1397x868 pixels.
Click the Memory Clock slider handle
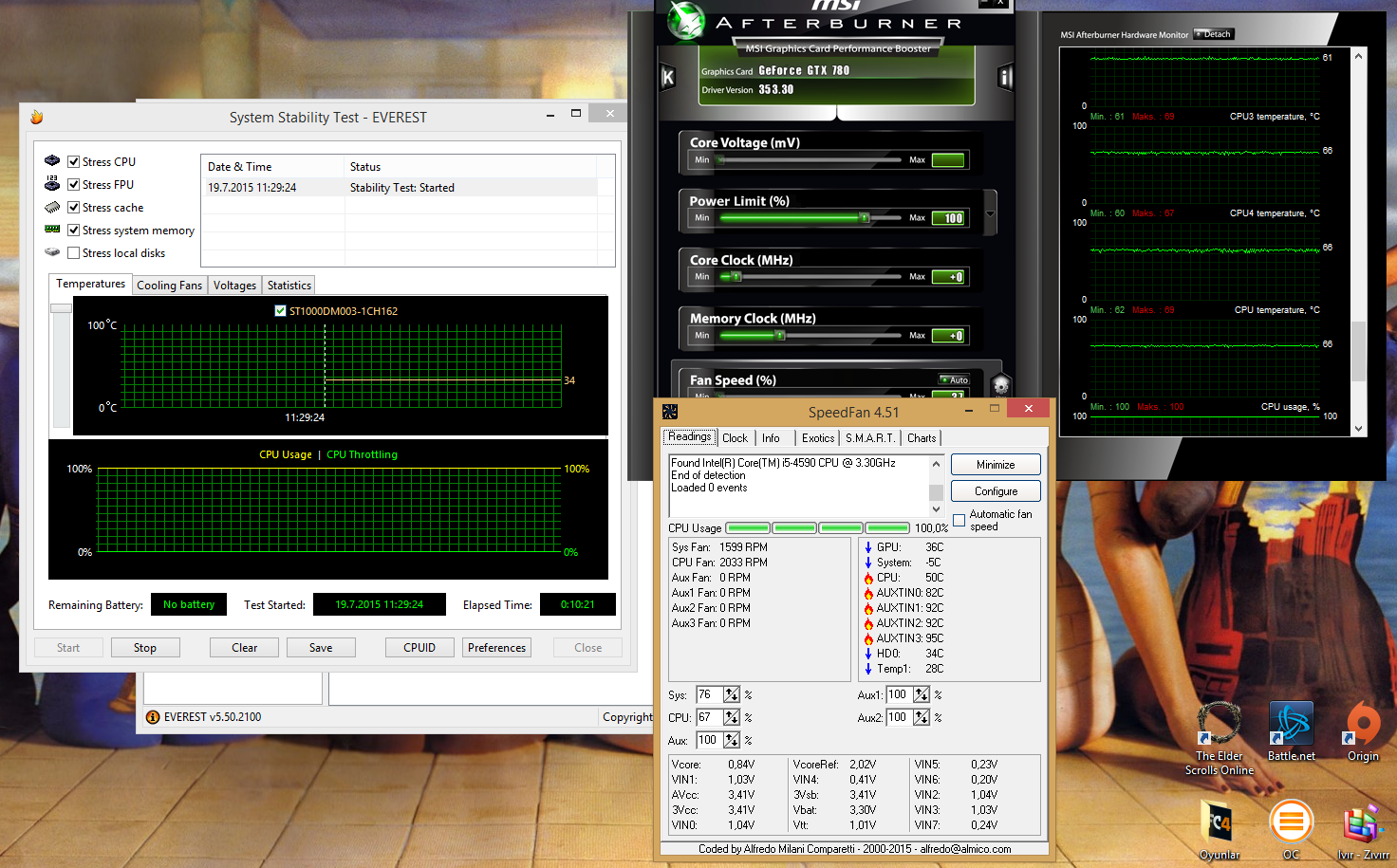click(780, 336)
